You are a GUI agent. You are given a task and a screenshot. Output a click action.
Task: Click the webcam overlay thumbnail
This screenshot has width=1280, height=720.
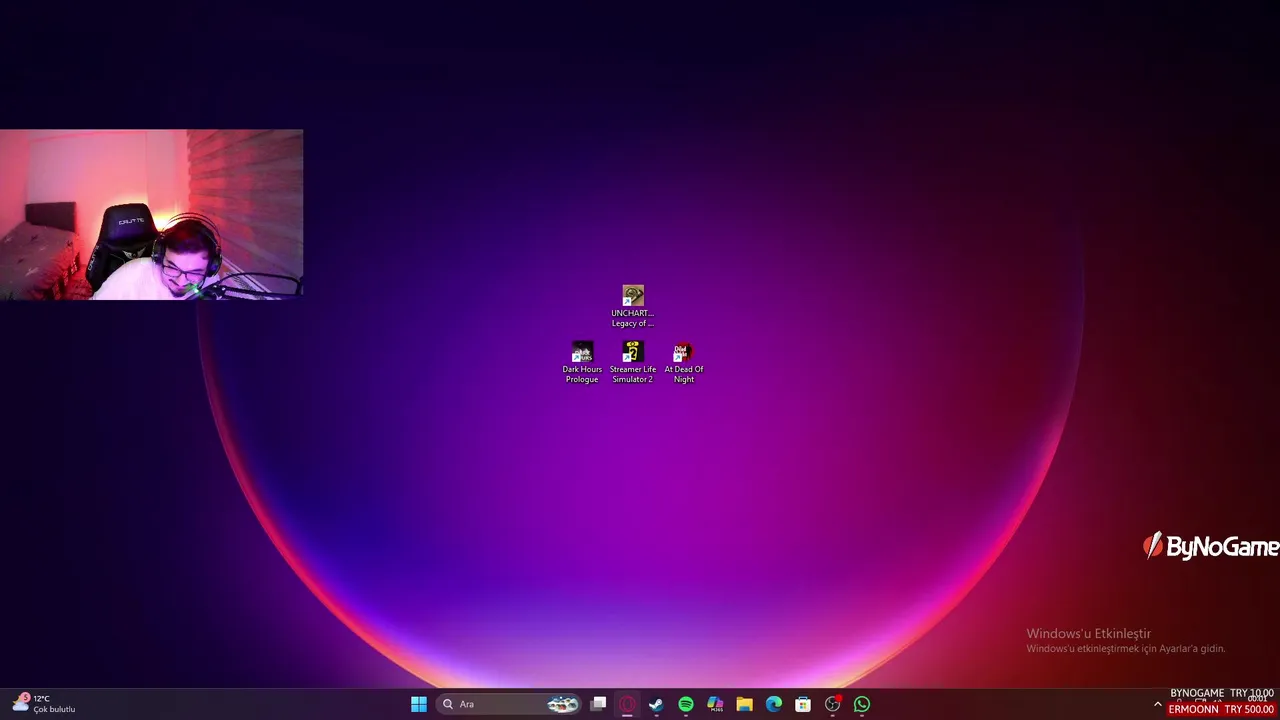pos(151,214)
